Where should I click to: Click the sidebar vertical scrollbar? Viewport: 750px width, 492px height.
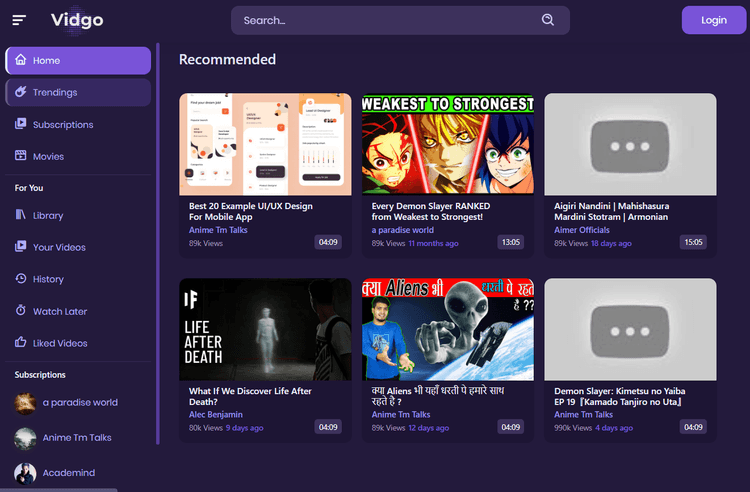click(158, 244)
